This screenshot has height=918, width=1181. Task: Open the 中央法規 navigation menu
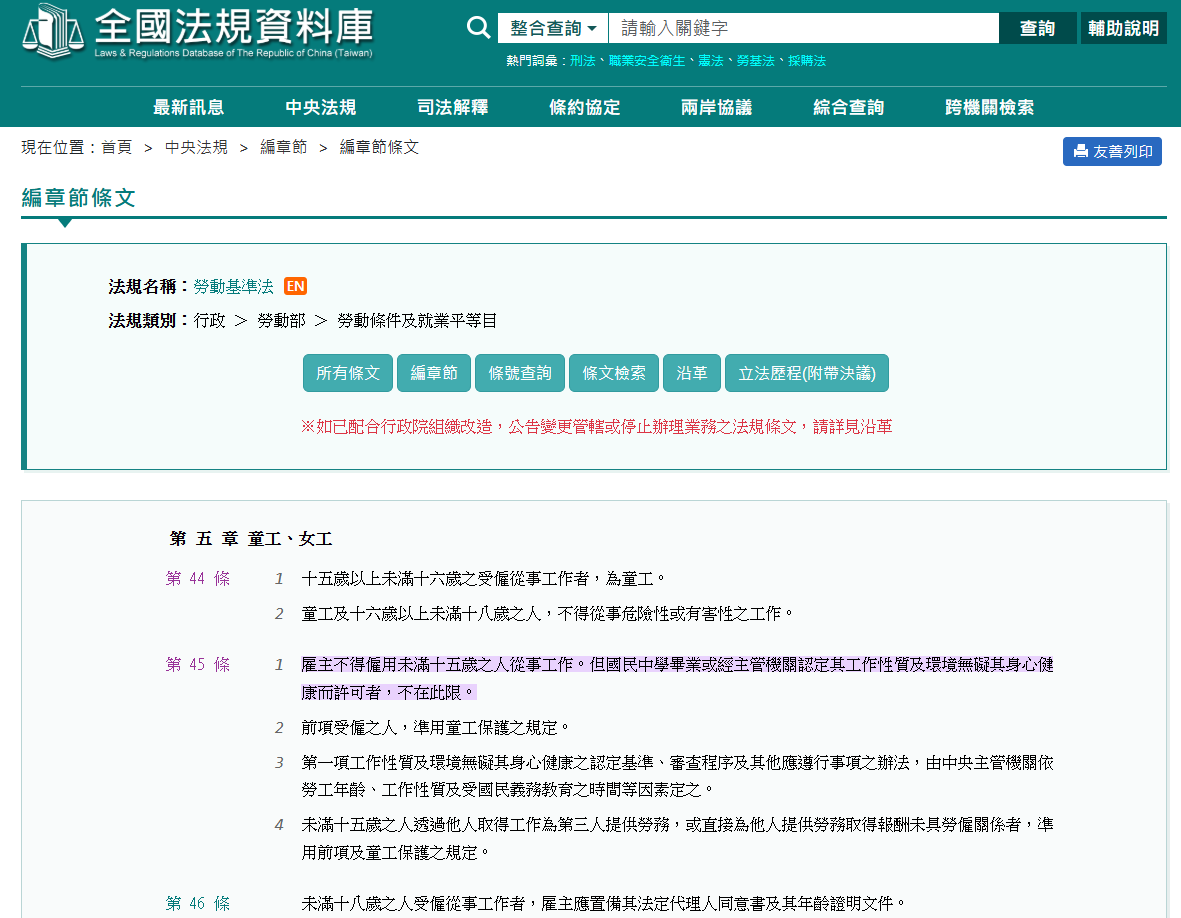tap(320, 108)
